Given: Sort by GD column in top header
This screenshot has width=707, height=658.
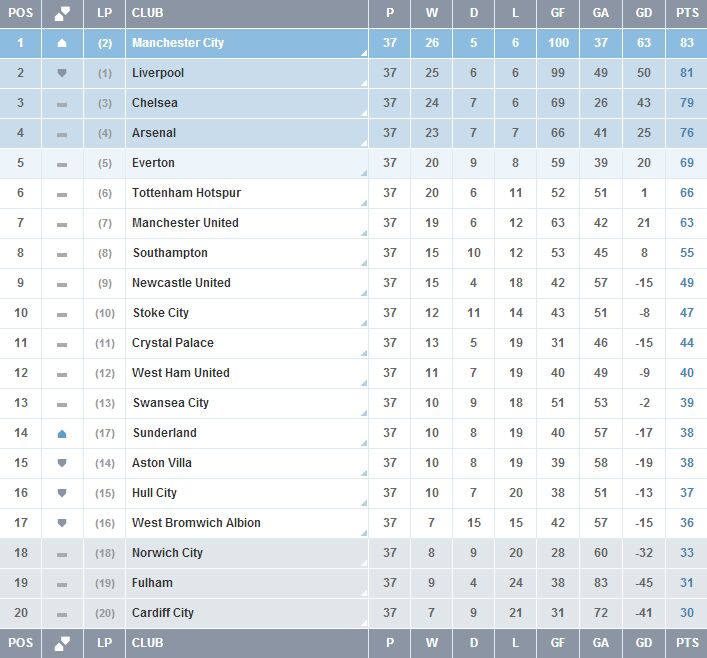Looking at the screenshot, I should 643,13.
